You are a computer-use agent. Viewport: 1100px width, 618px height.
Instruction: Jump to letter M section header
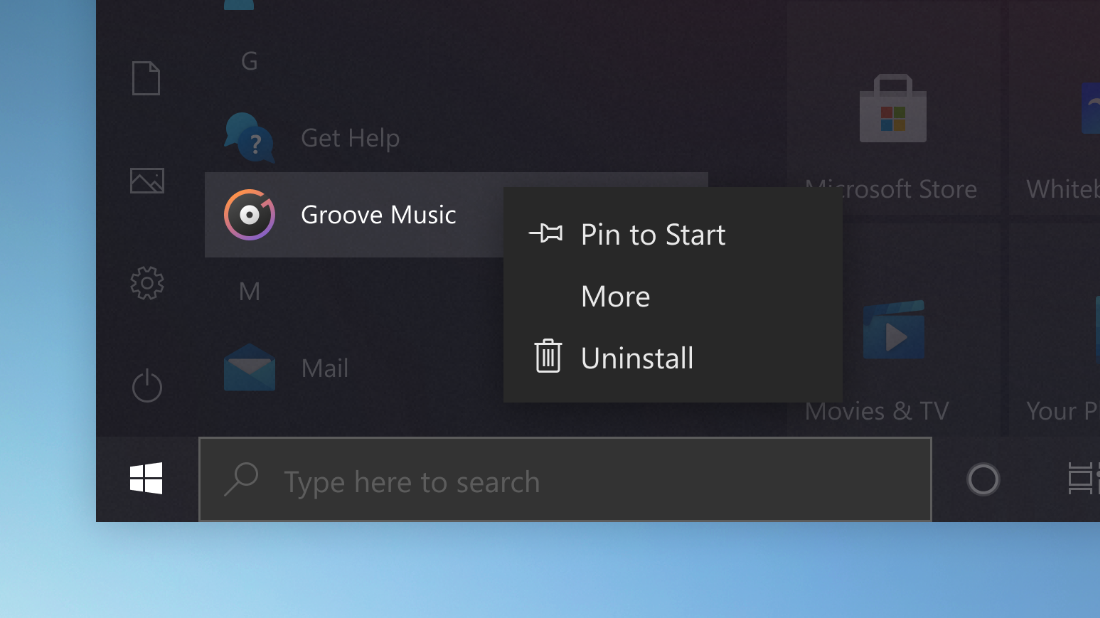(249, 291)
